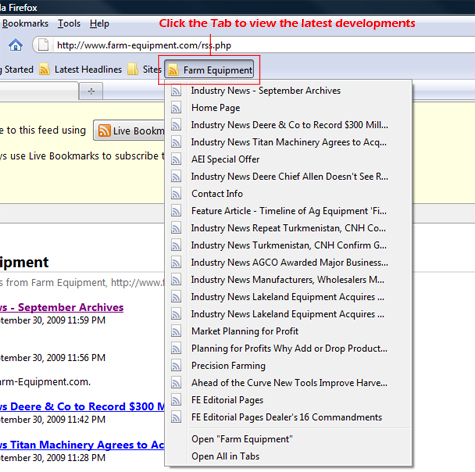Open the Help menu
Image resolution: width=475 pixels, height=472 pixels.
(x=99, y=24)
